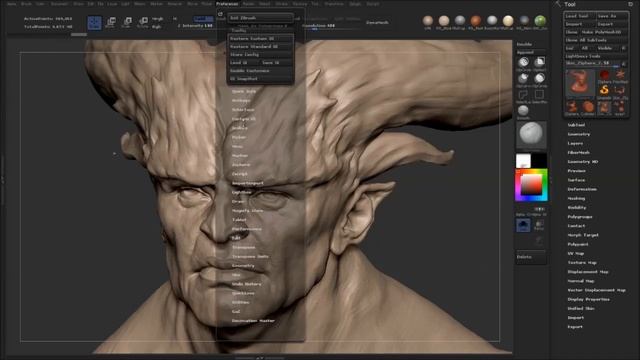Screen dimensions: 640x360
Task: Click the Tool palette dock icon
Action: click(631, 4)
